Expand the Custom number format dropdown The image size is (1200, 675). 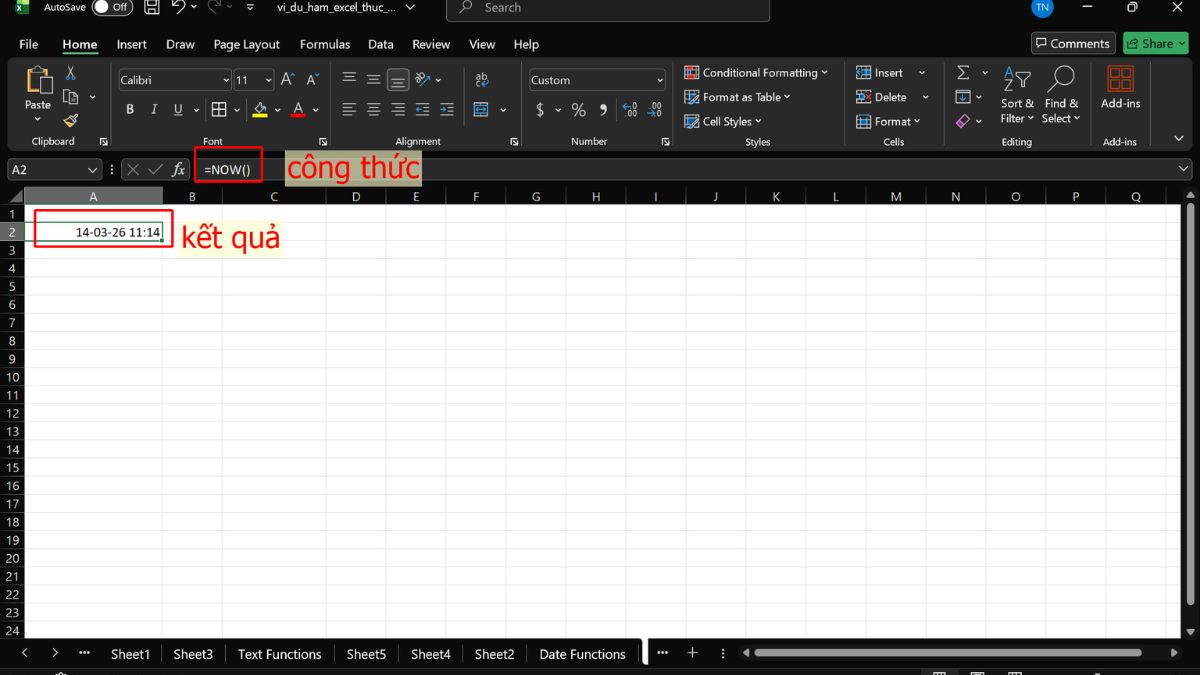[660, 80]
